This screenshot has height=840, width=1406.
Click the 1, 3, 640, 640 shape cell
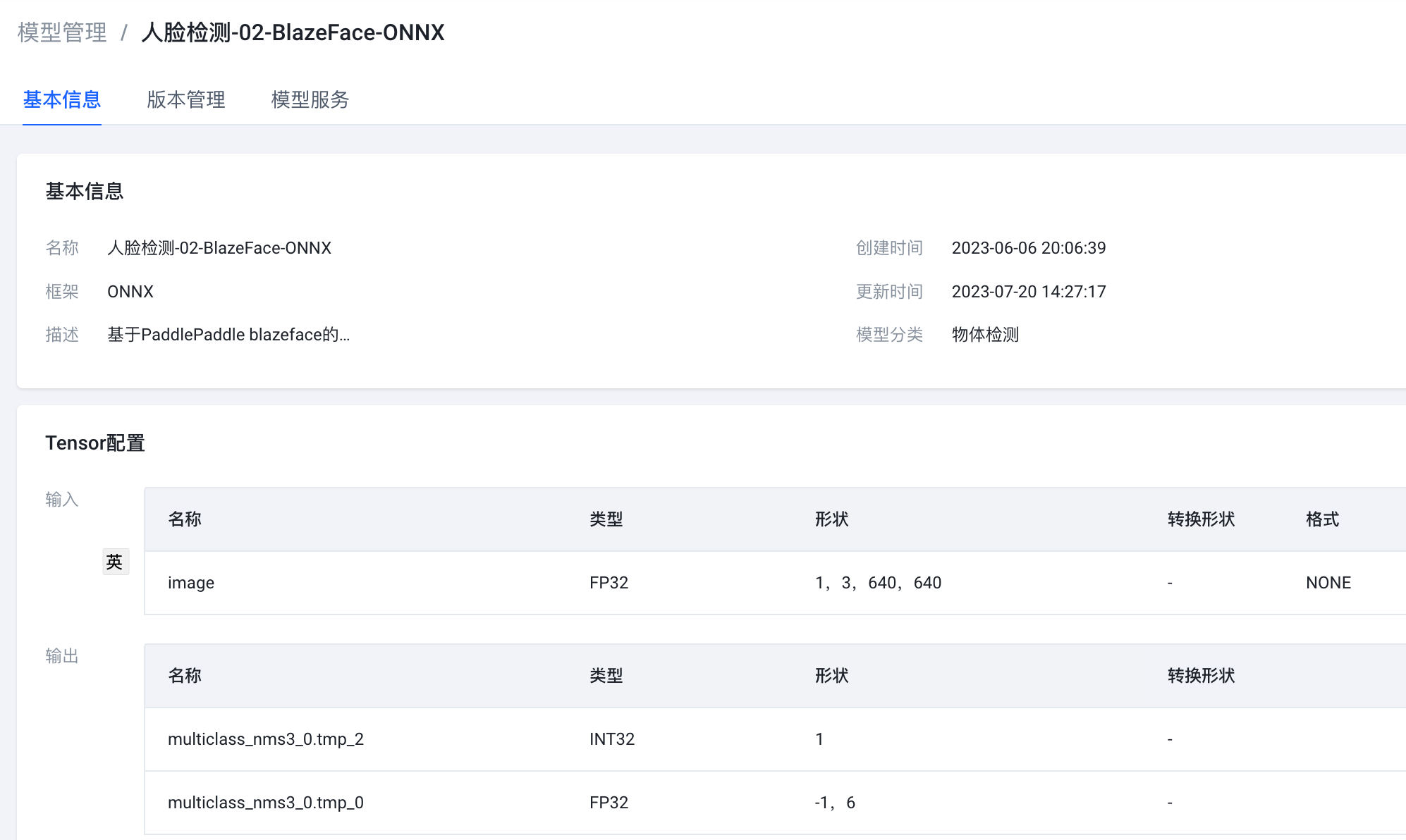(x=878, y=583)
